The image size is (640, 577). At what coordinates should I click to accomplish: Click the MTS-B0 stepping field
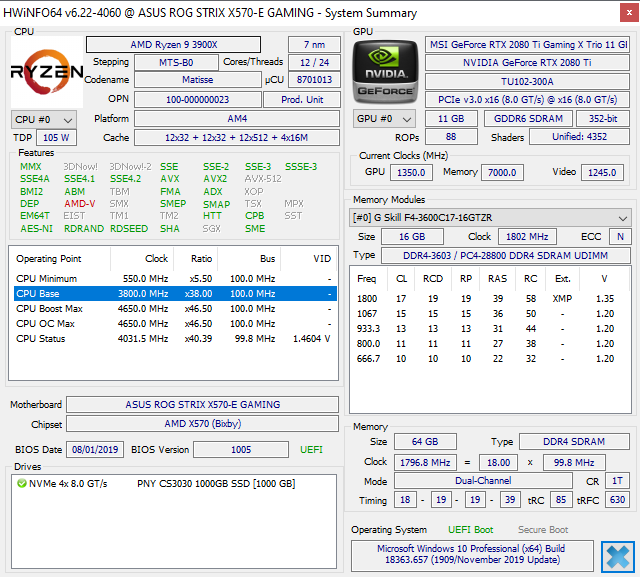[176, 62]
